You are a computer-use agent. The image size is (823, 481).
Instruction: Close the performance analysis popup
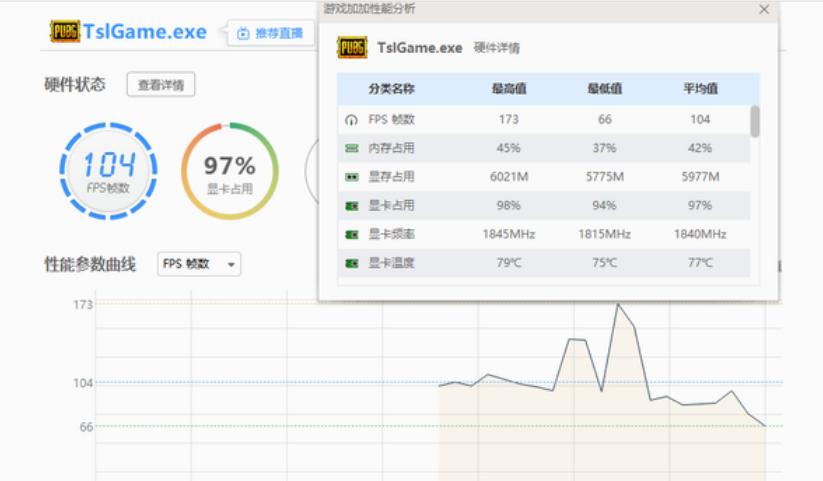pos(764,9)
